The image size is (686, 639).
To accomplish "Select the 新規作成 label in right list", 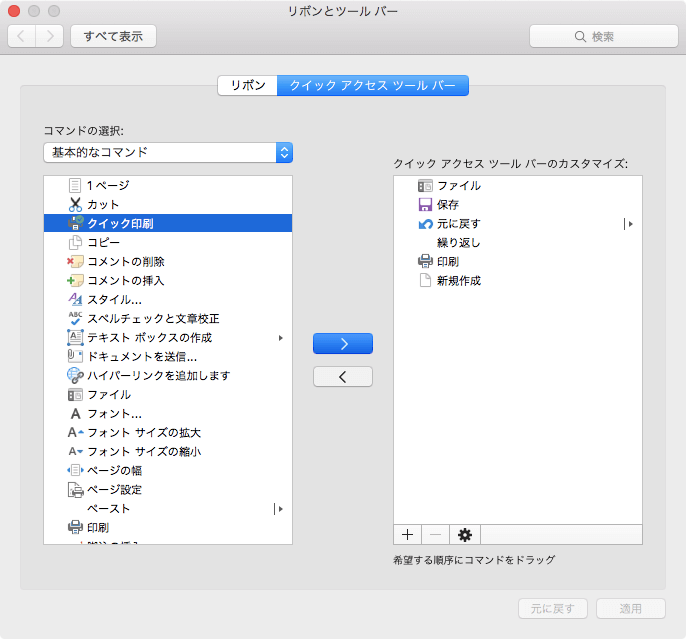I will (x=458, y=280).
